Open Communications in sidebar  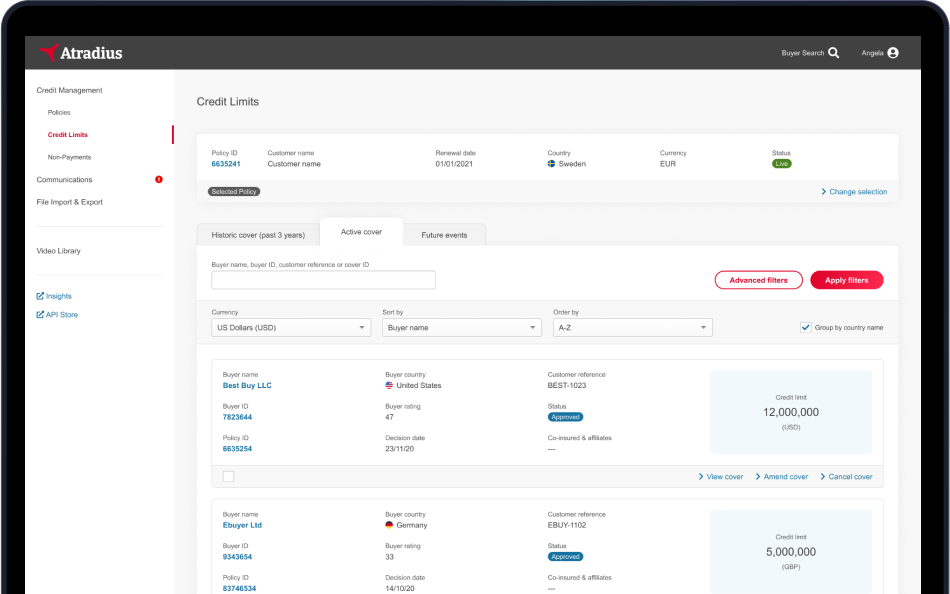click(x=64, y=179)
